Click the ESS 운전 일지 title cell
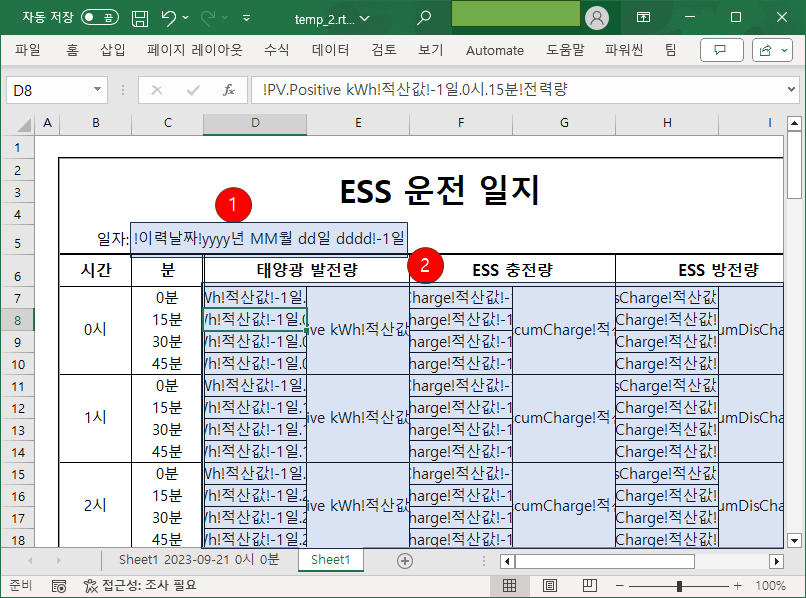This screenshot has height=598, width=806. point(439,190)
